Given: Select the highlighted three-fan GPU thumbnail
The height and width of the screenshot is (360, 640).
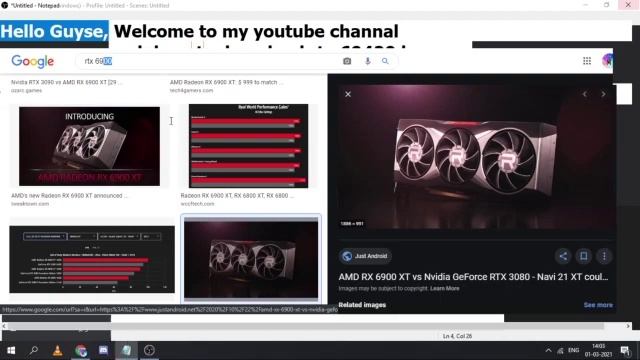Looking at the screenshot, I should pyautogui.click(x=251, y=259).
